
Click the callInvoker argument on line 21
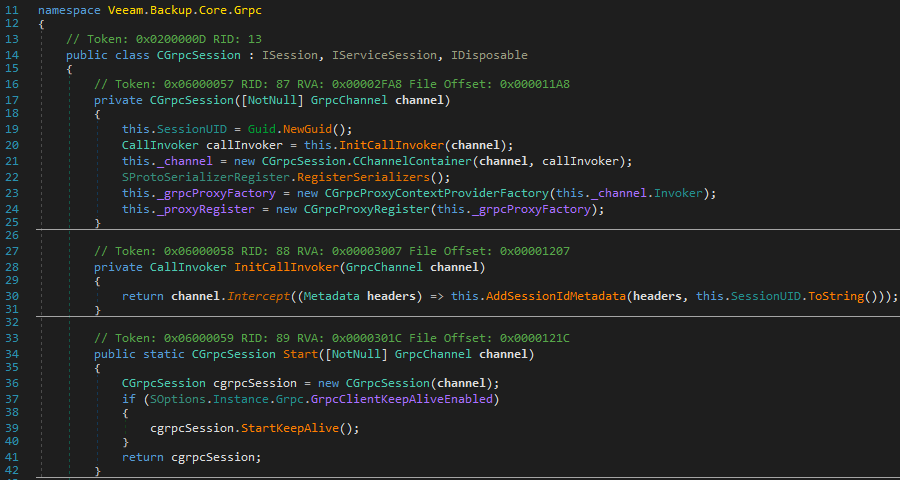pos(580,161)
